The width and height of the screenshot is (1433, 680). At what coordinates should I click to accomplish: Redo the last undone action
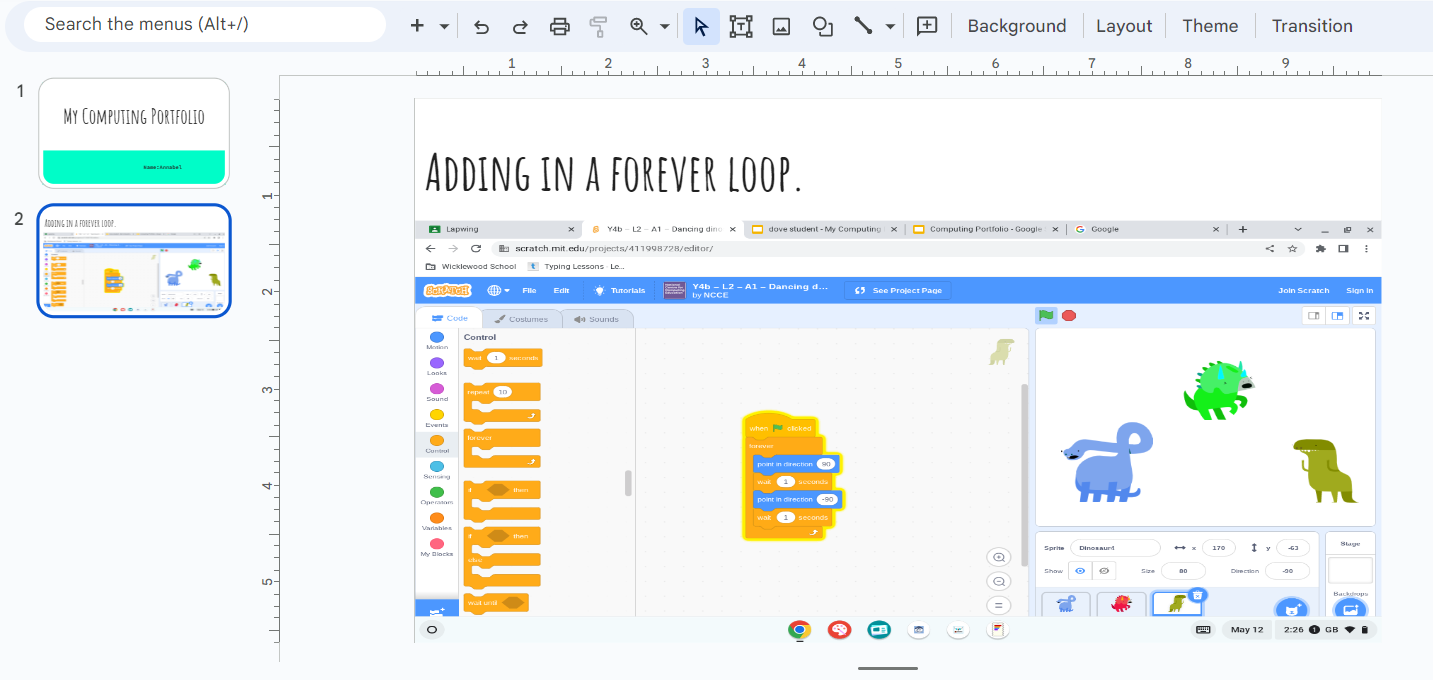click(520, 26)
